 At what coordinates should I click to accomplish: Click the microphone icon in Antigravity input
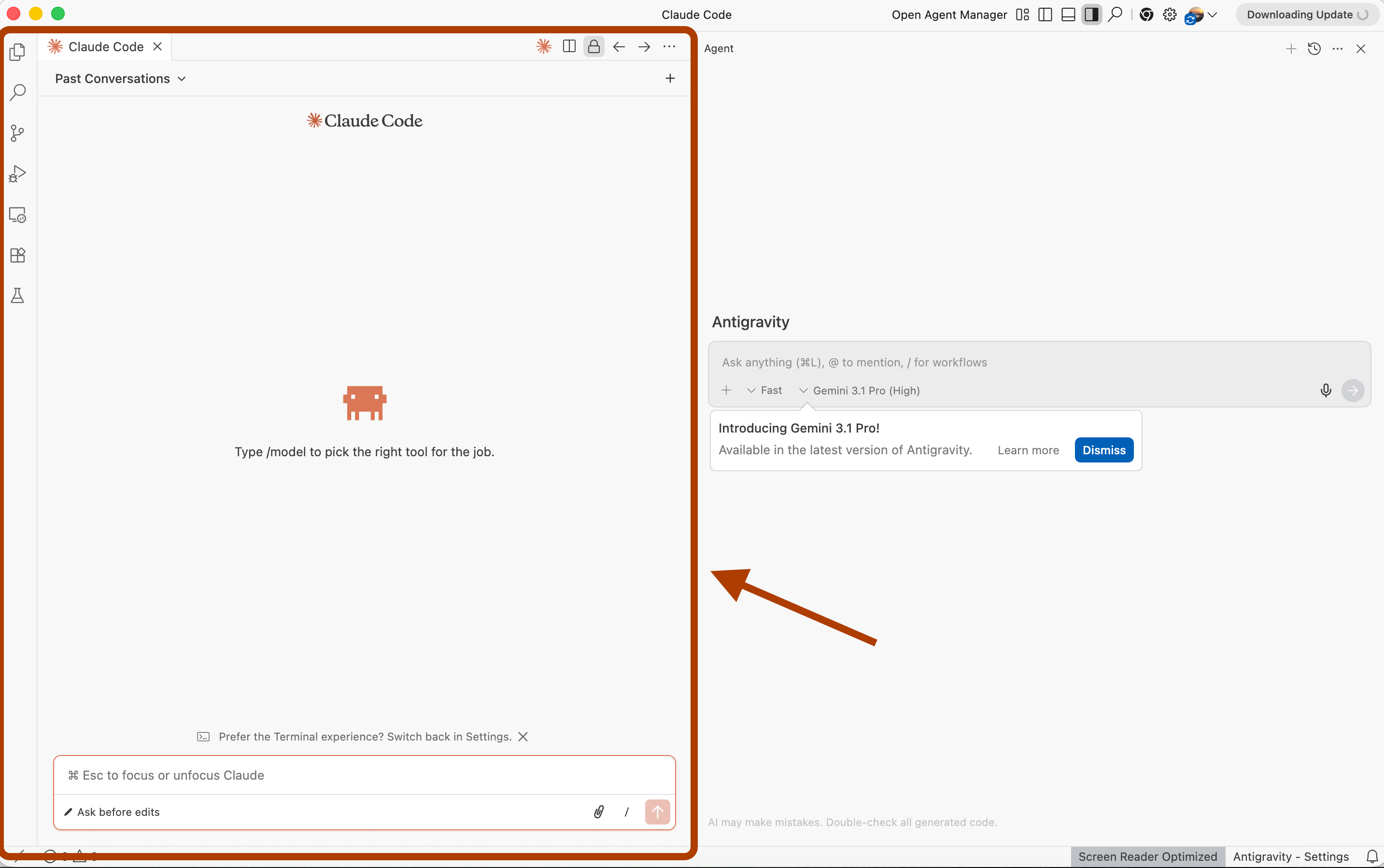[x=1326, y=391]
